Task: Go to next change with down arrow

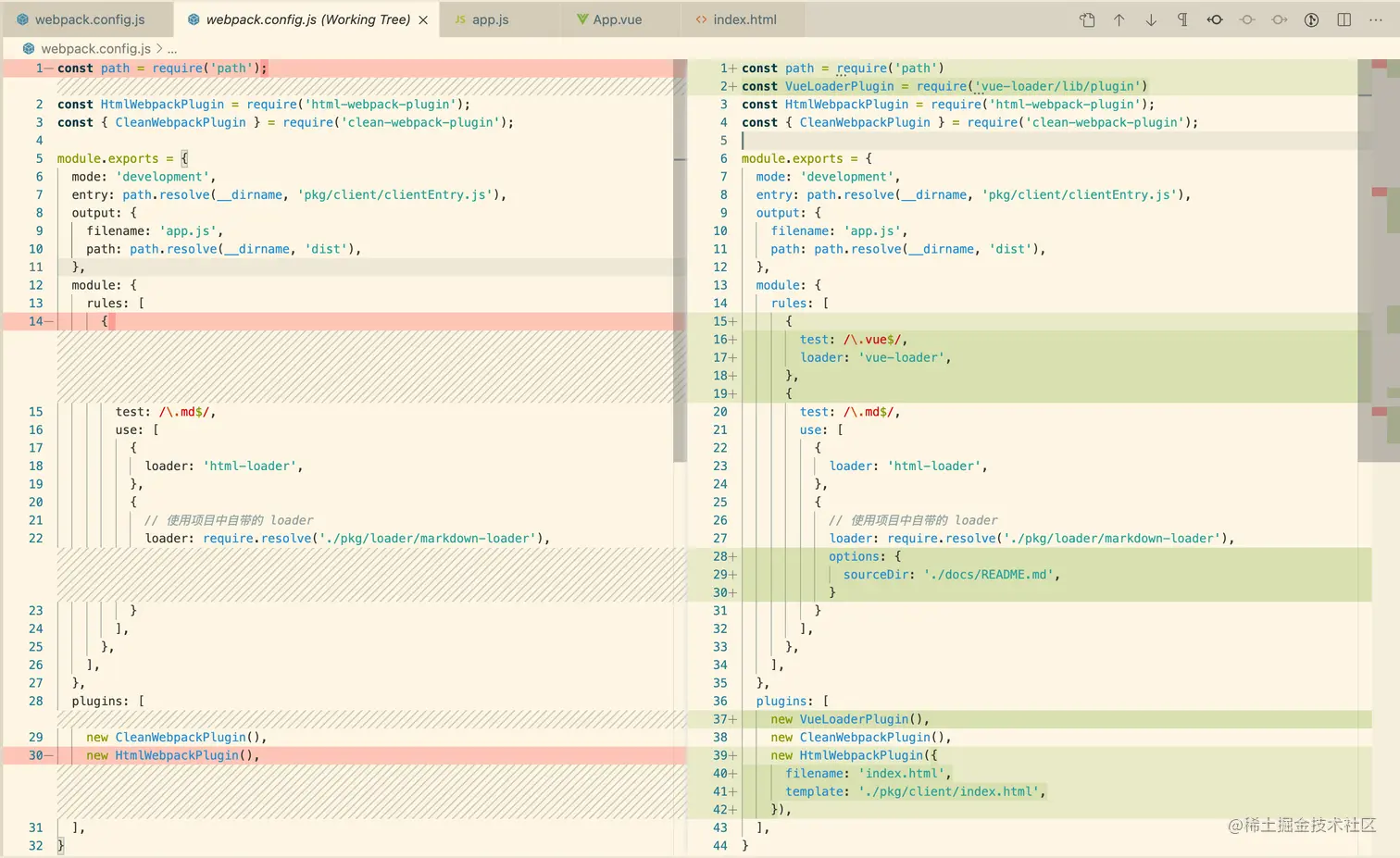Action: click(1151, 19)
